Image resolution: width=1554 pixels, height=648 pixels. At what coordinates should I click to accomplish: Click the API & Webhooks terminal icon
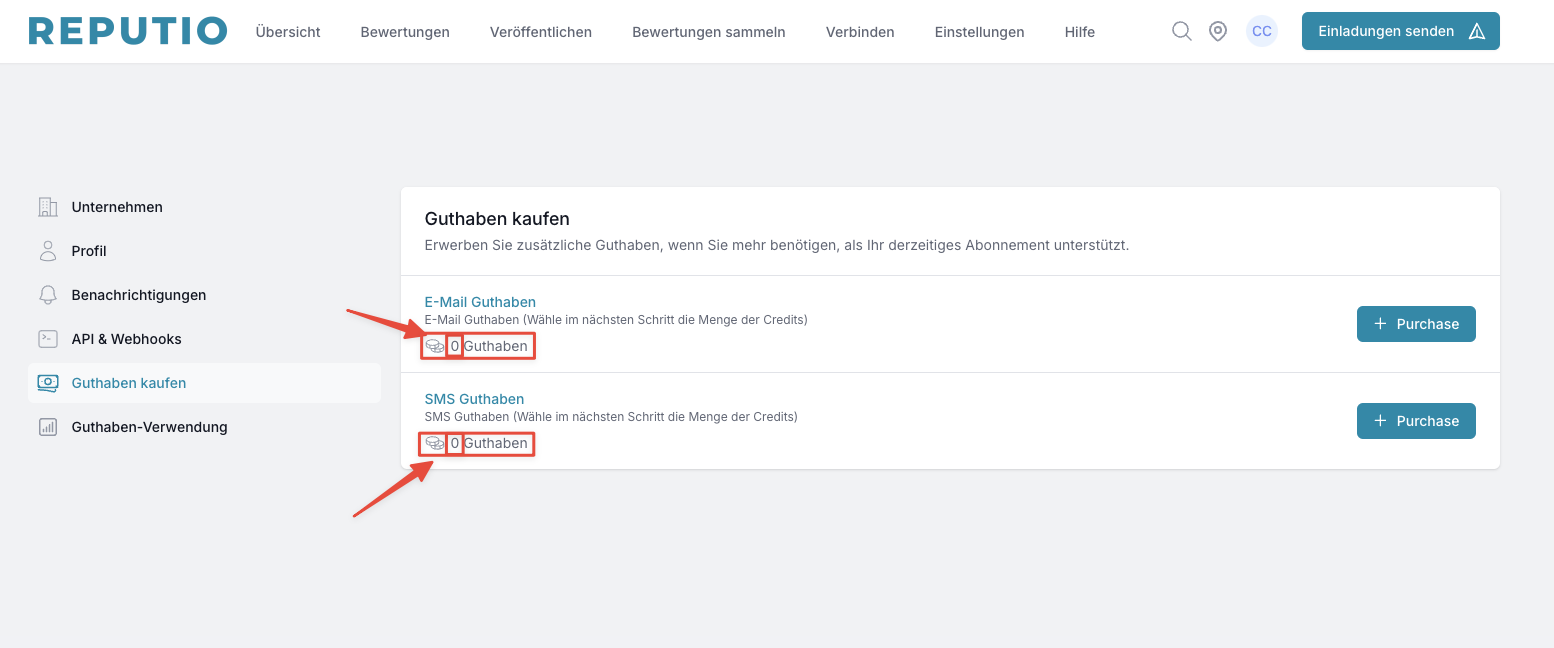coord(47,339)
